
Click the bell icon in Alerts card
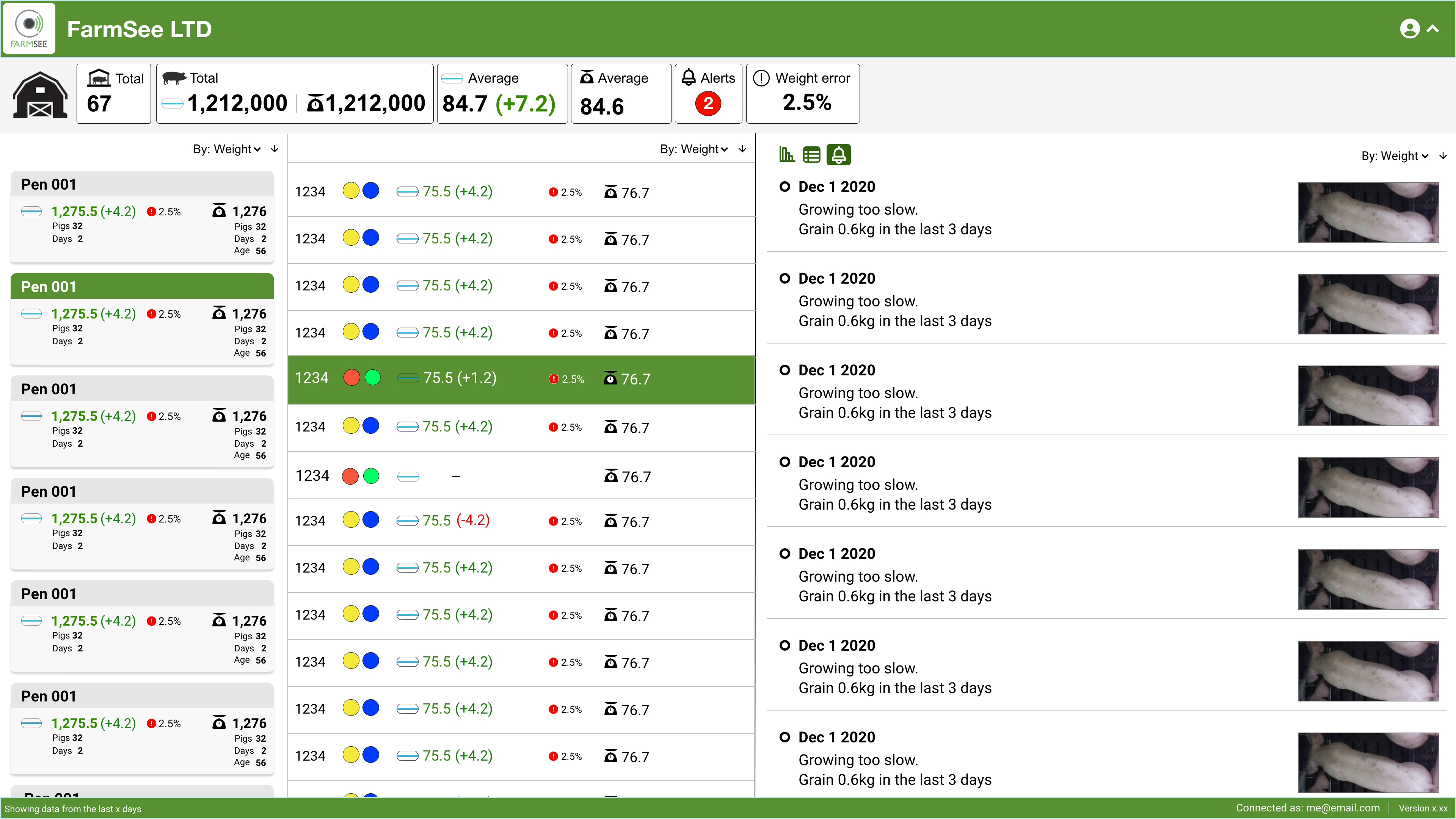[x=689, y=77]
